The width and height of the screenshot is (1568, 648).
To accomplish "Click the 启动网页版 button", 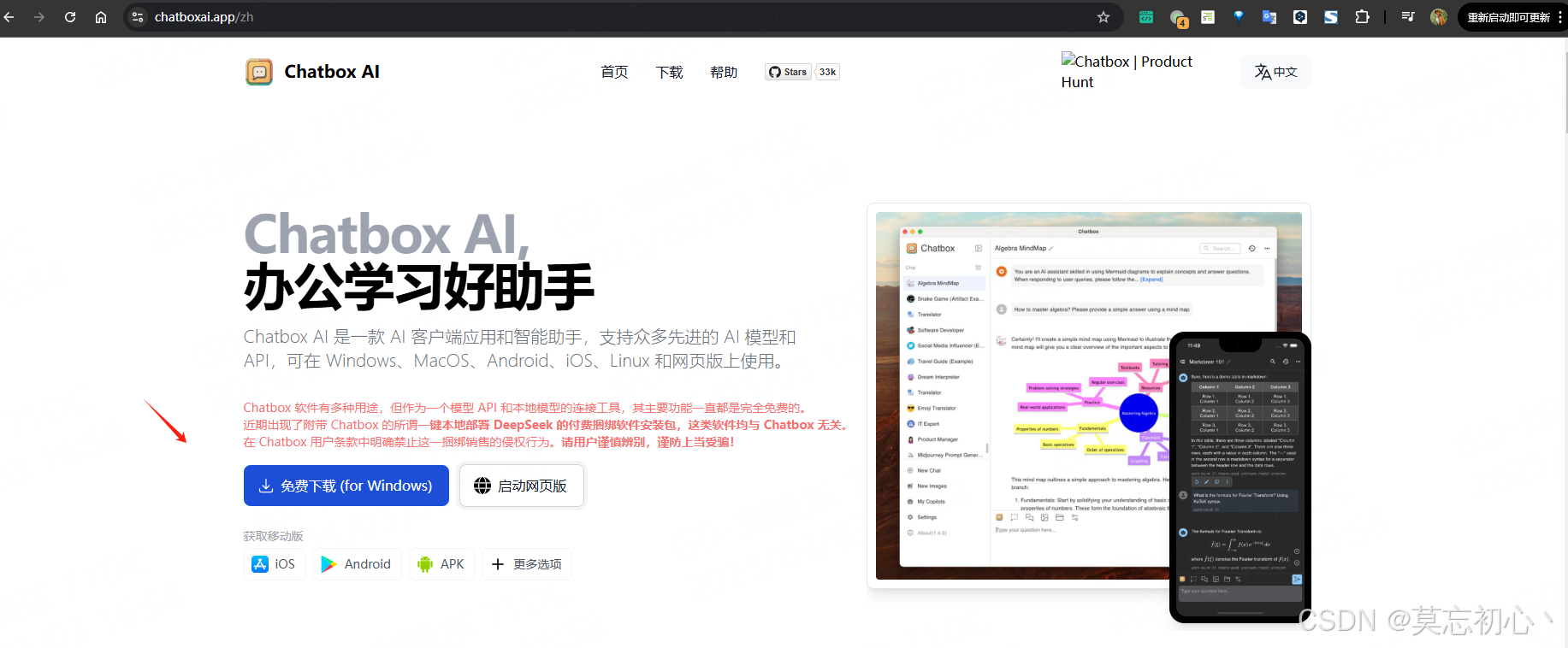I will coord(522,486).
